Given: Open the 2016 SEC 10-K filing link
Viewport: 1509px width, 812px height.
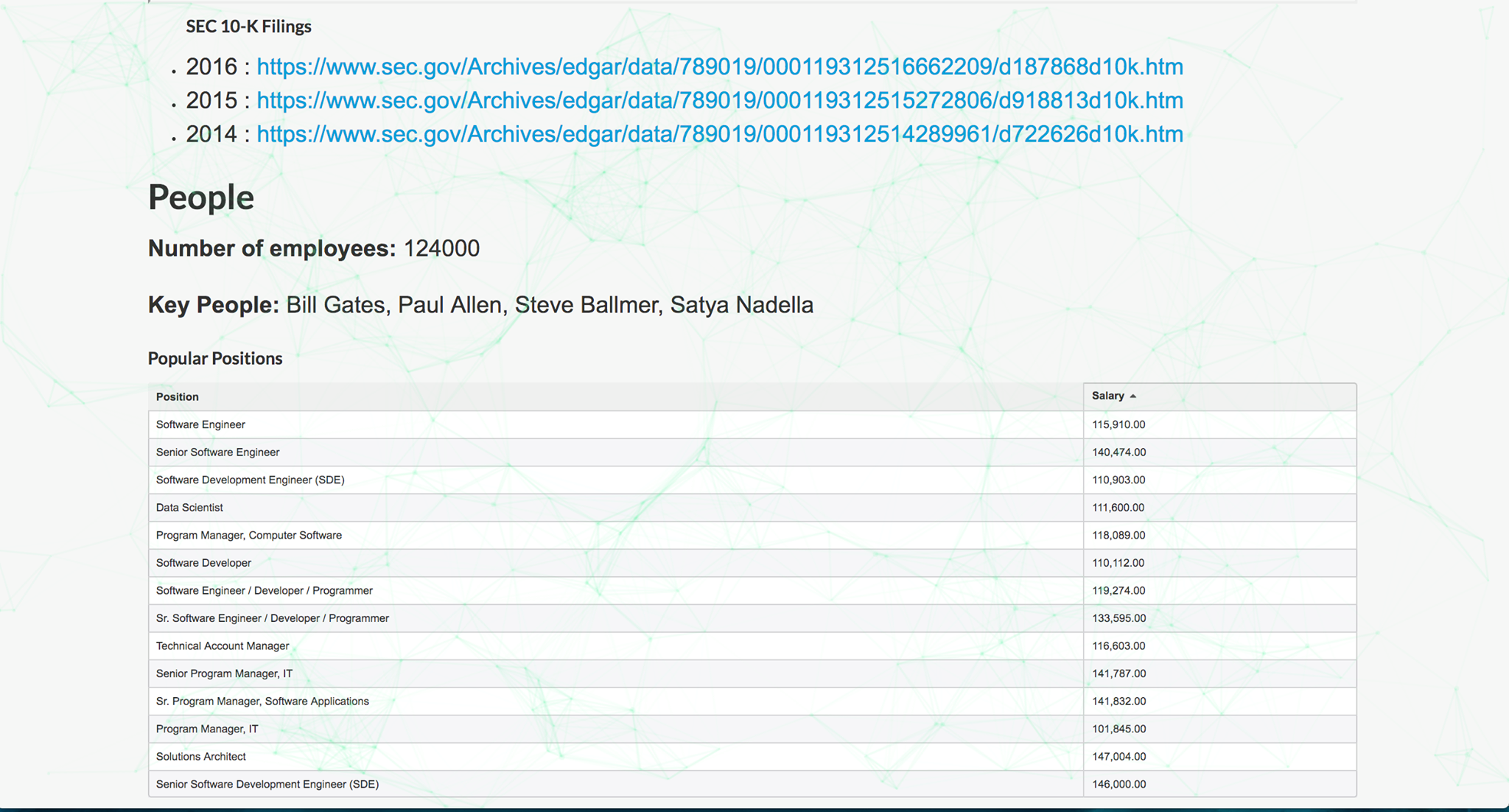Looking at the screenshot, I should coord(719,67).
